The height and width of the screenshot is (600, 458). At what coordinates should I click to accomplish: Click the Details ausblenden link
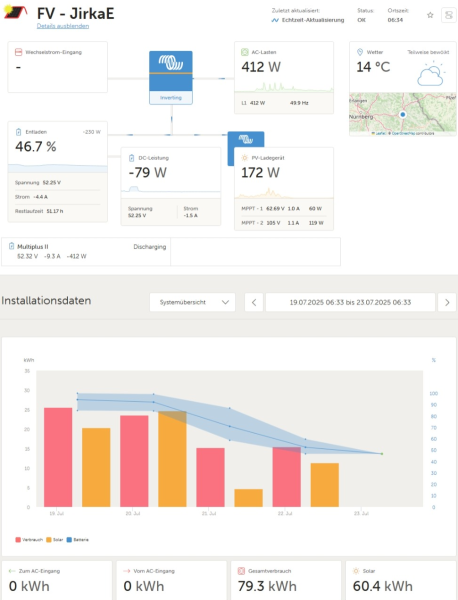pyautogui.click(x=63, y=26)
